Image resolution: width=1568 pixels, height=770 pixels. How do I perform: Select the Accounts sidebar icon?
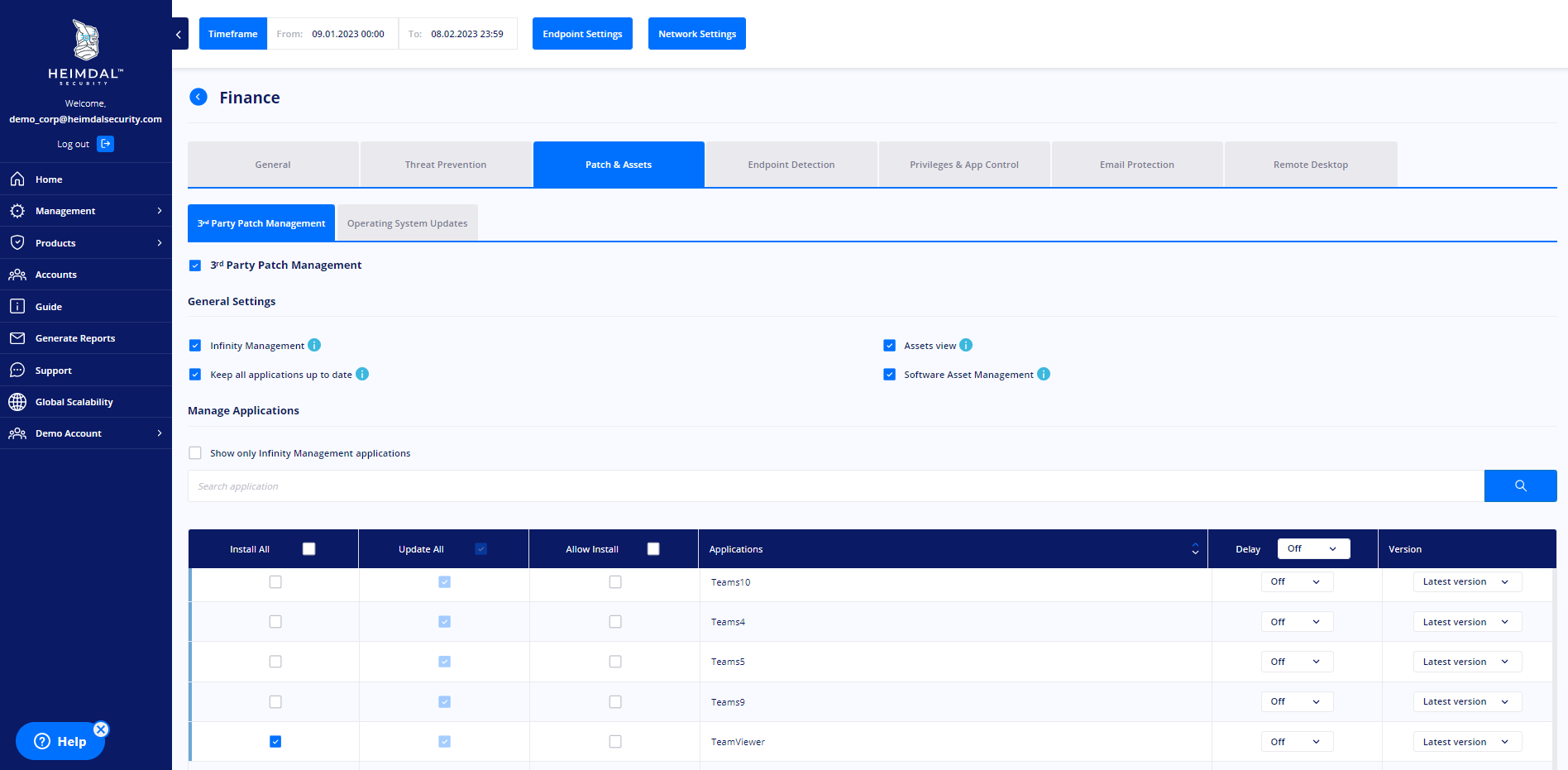coord(17,274)
